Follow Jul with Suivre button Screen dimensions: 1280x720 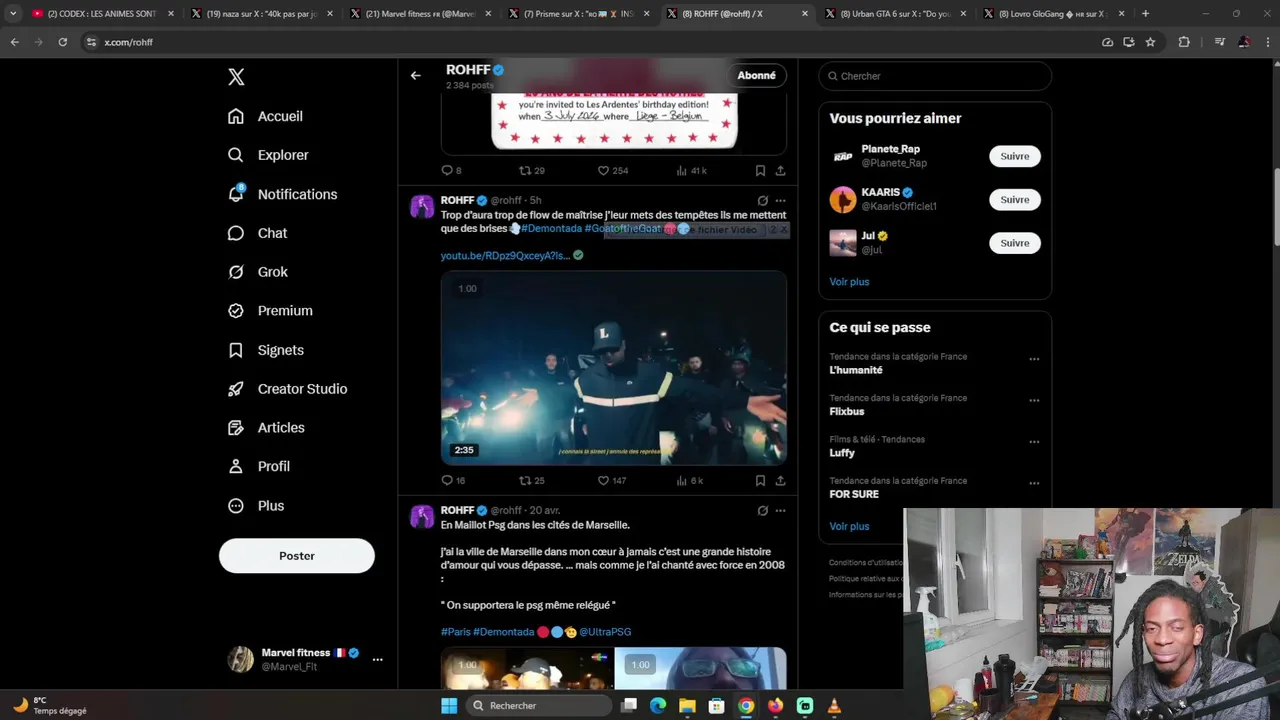click(1015, 243)
